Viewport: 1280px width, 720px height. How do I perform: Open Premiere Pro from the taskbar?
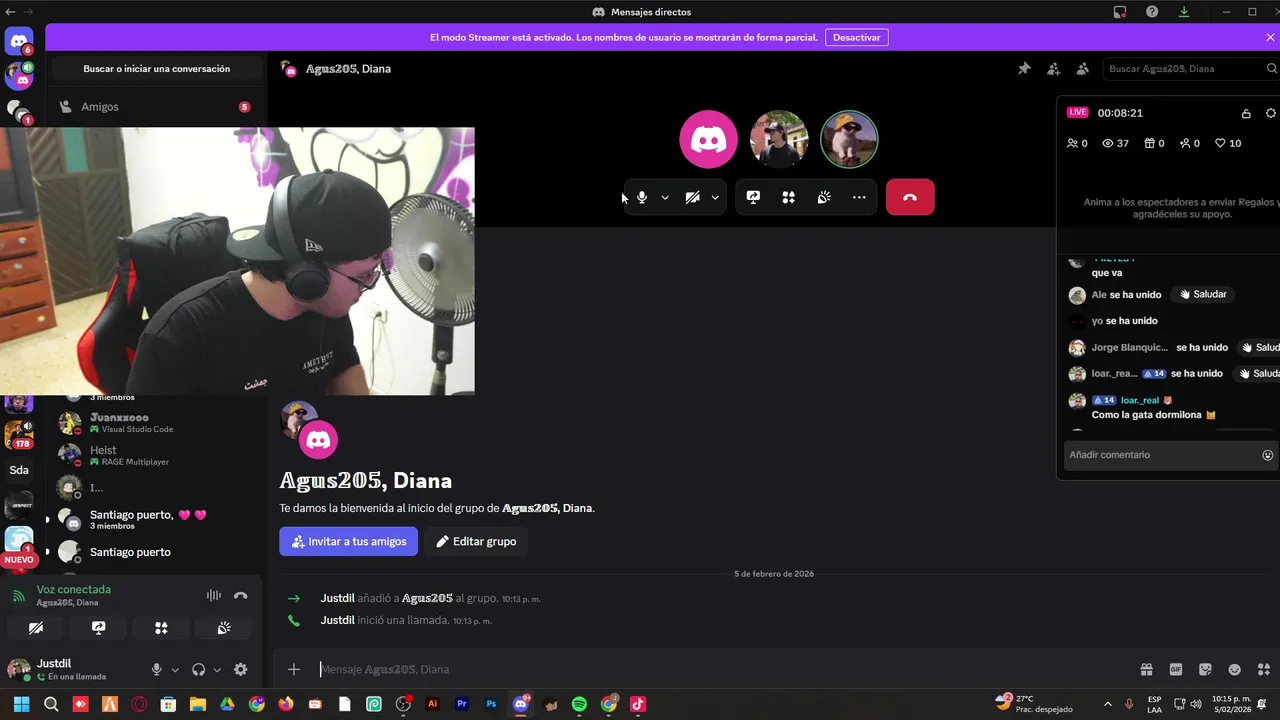462,704
